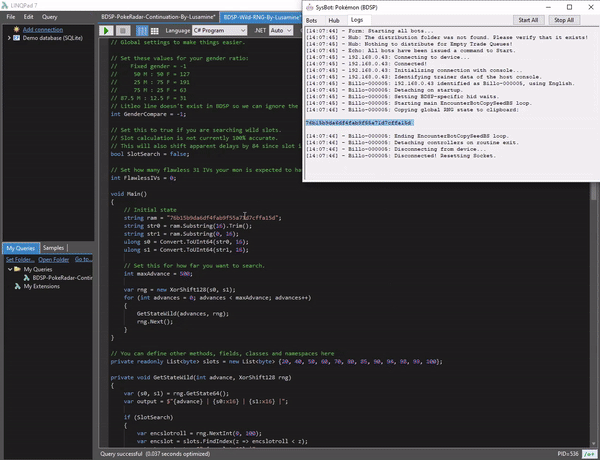This screenshot has width=600, height=460.
Task: Expand the Demo database (SQLite) node
Action: point(9,38)
